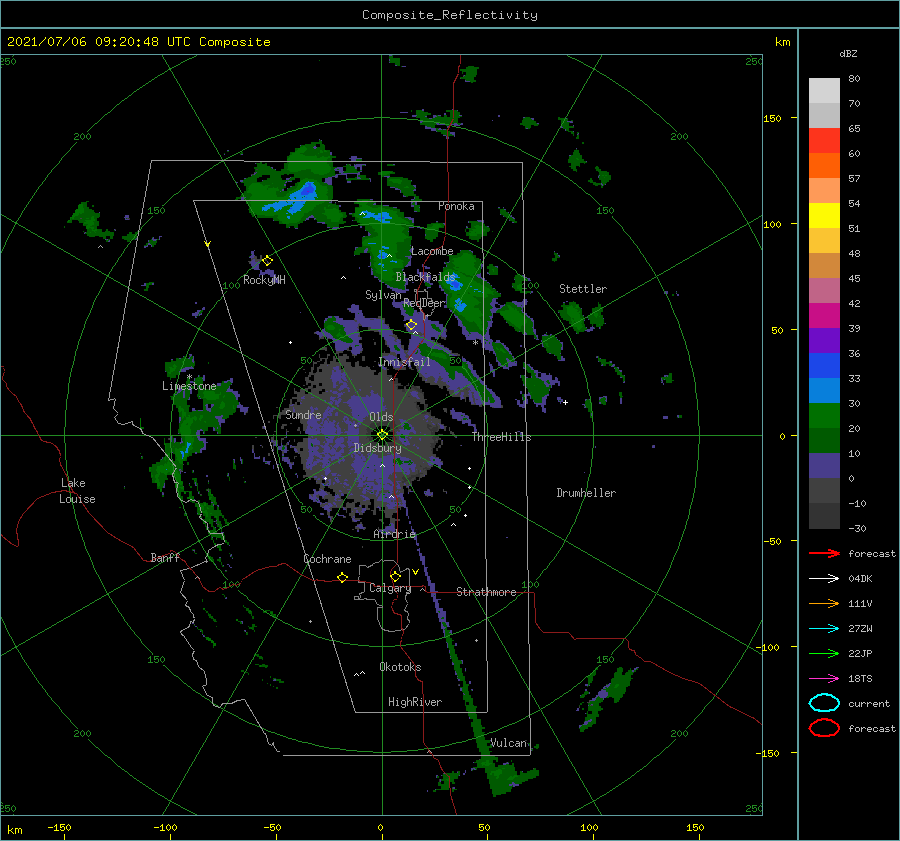900x841 pixels.
Task: Click the dBZ legend heading
Action: (848, 54)
